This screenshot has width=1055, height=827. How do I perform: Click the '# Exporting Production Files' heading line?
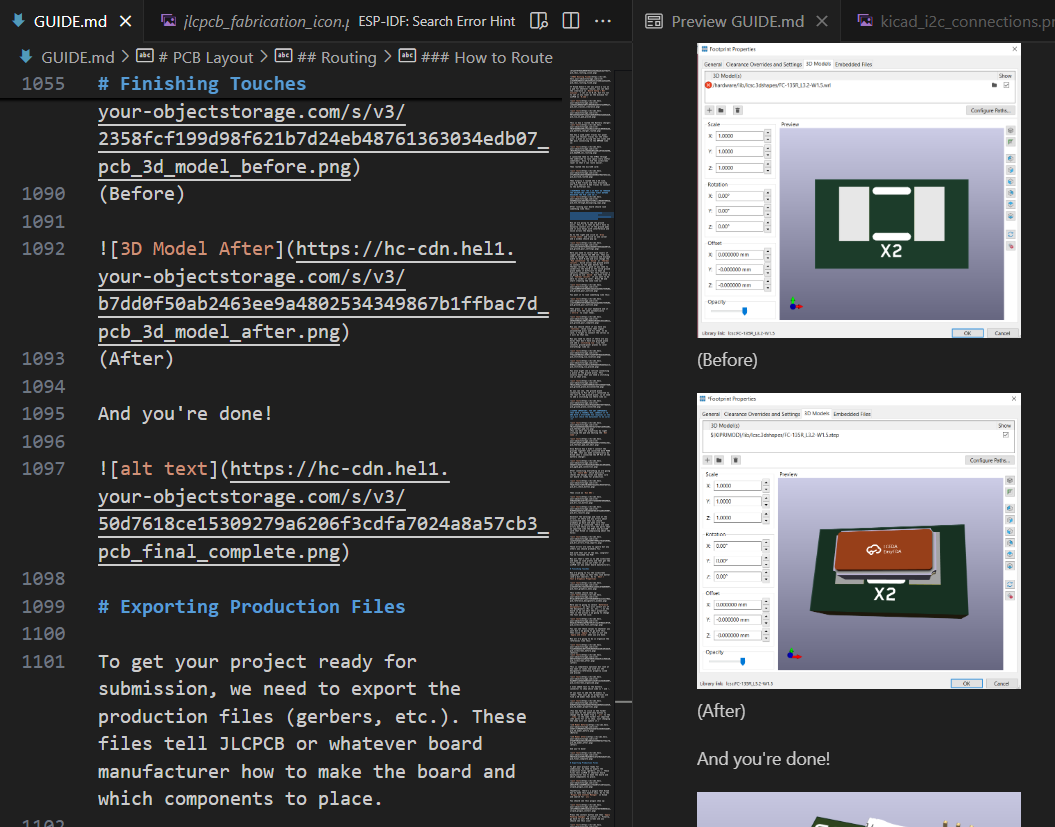(252, 607)
